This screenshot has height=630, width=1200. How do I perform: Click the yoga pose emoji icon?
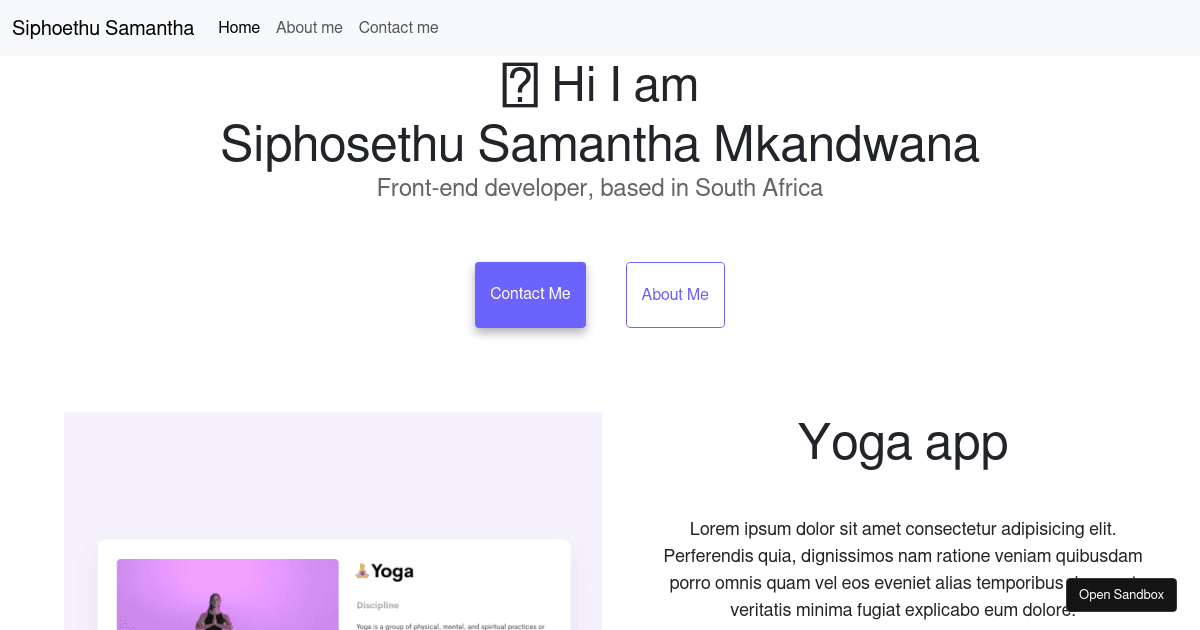(x=362, y=572)
